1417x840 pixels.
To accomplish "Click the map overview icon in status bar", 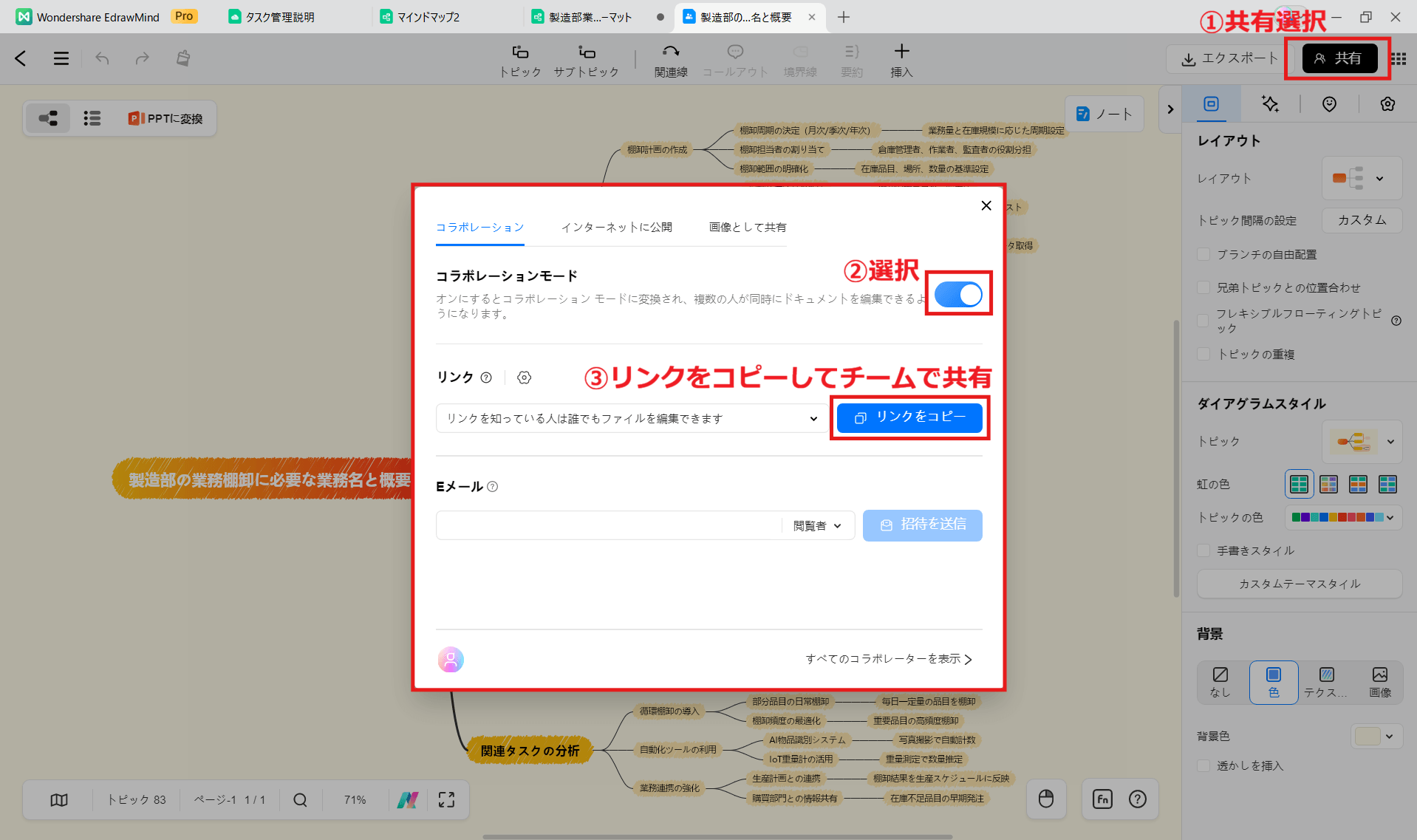I will [59, 799].
